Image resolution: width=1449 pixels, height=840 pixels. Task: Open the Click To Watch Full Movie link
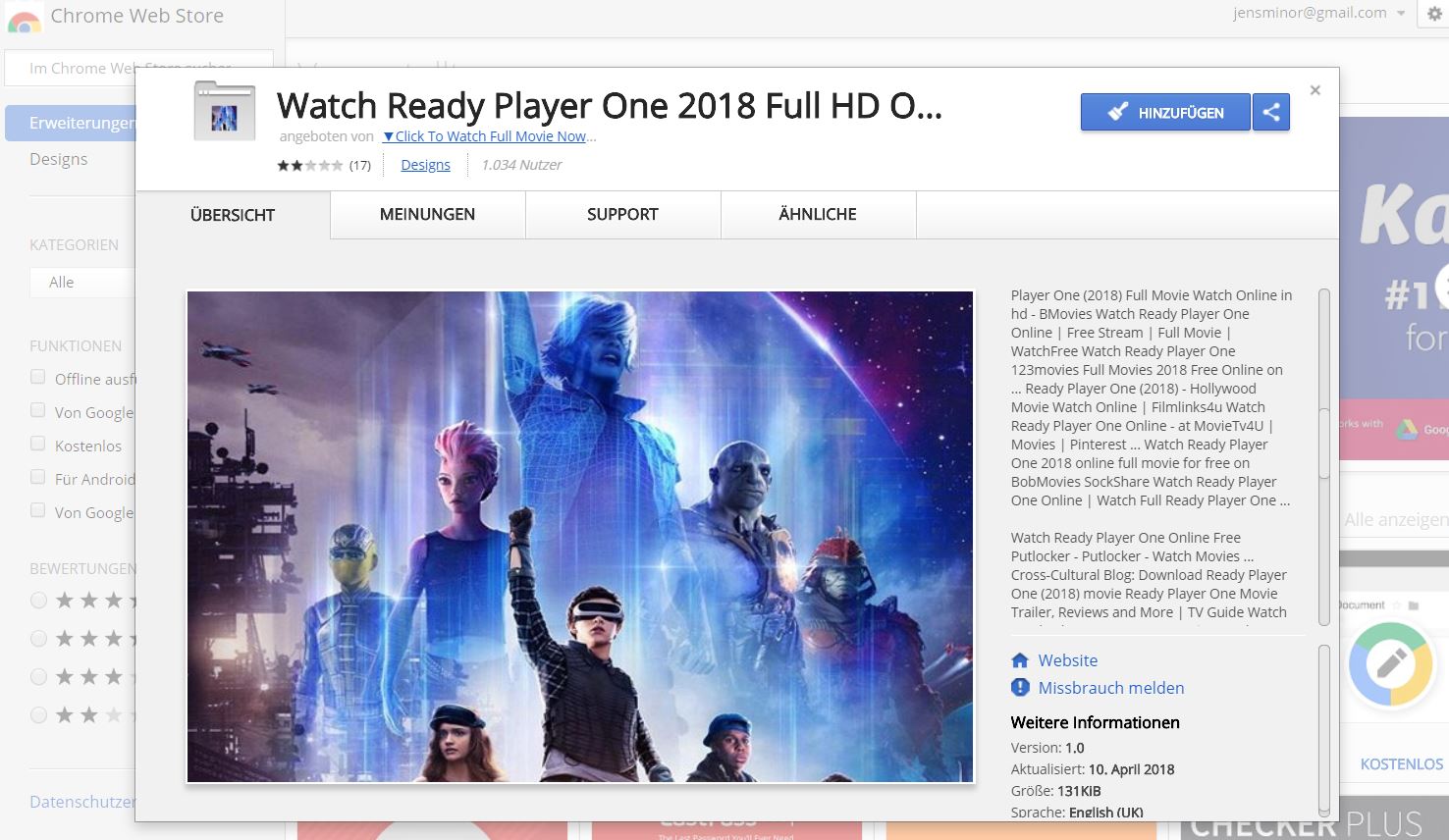(x=489, y=136)
